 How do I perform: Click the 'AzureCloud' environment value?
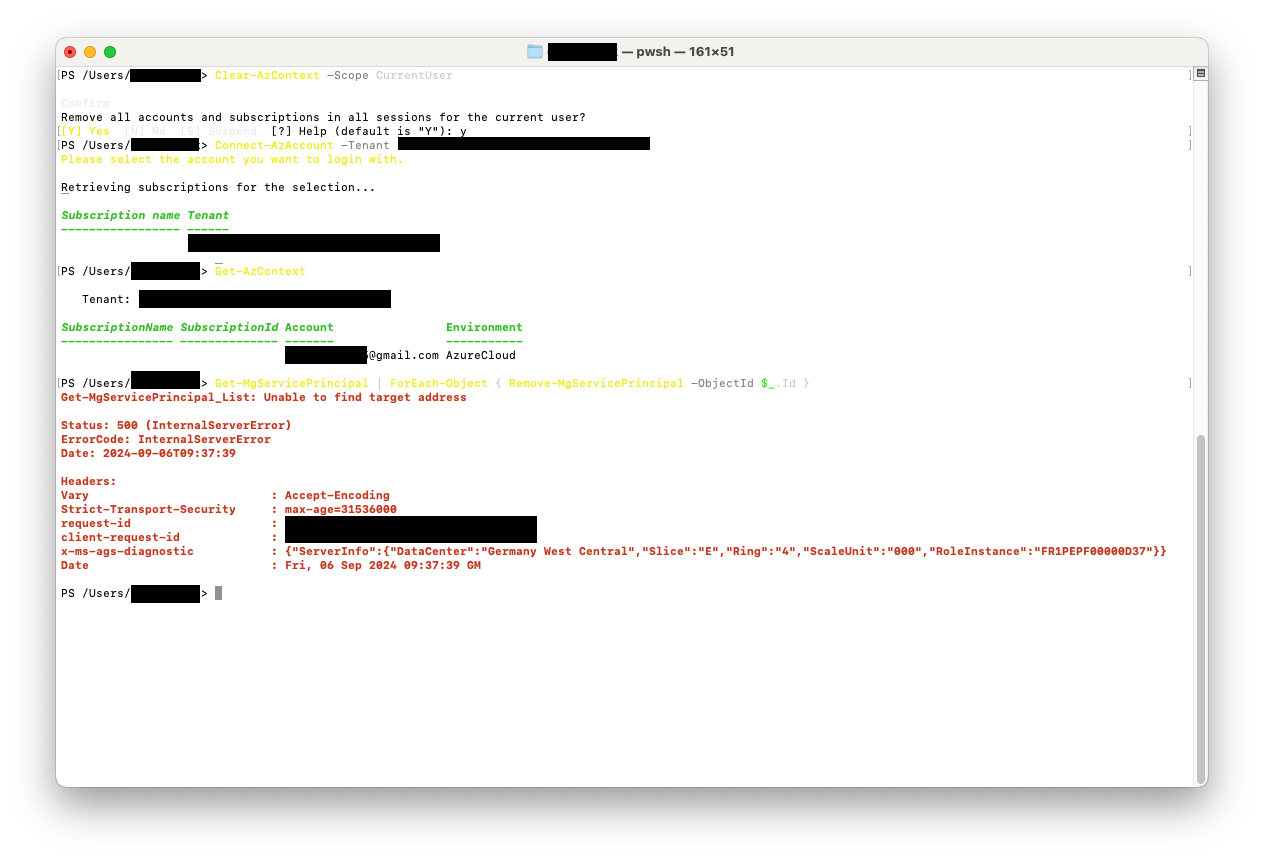(x=481, y=356)
